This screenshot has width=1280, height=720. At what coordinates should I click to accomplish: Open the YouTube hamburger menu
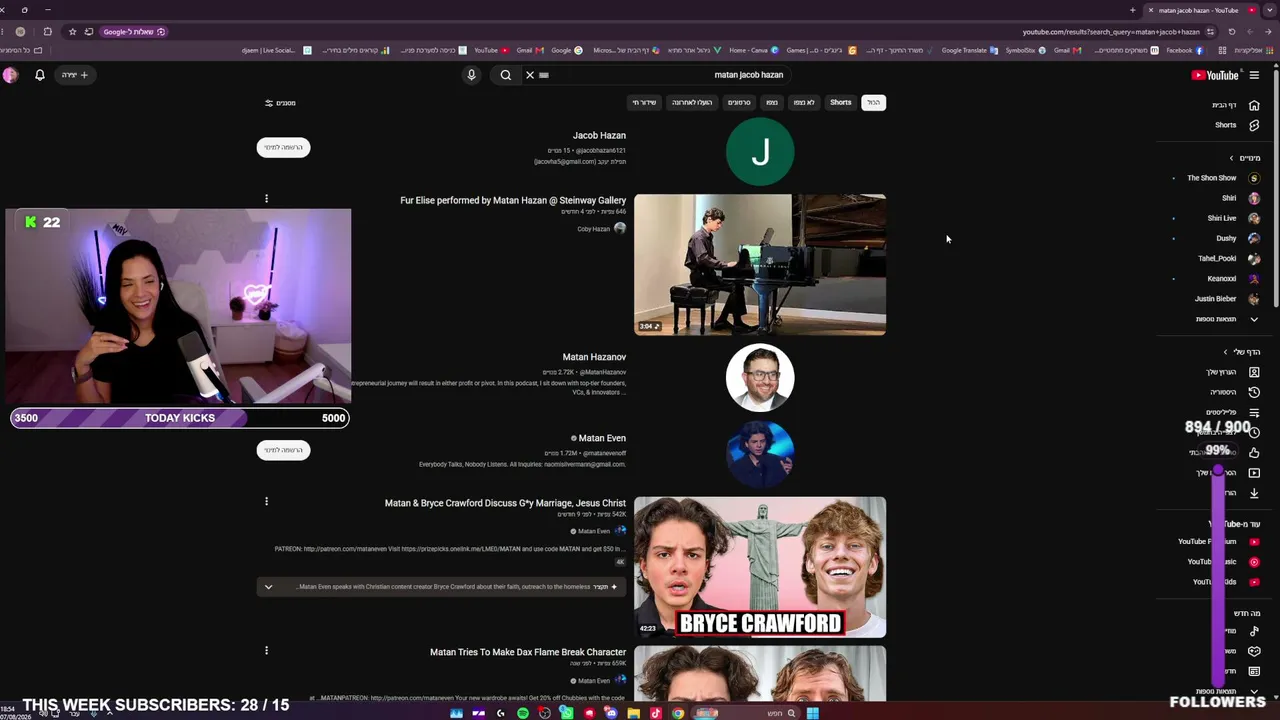point(1254,75)
